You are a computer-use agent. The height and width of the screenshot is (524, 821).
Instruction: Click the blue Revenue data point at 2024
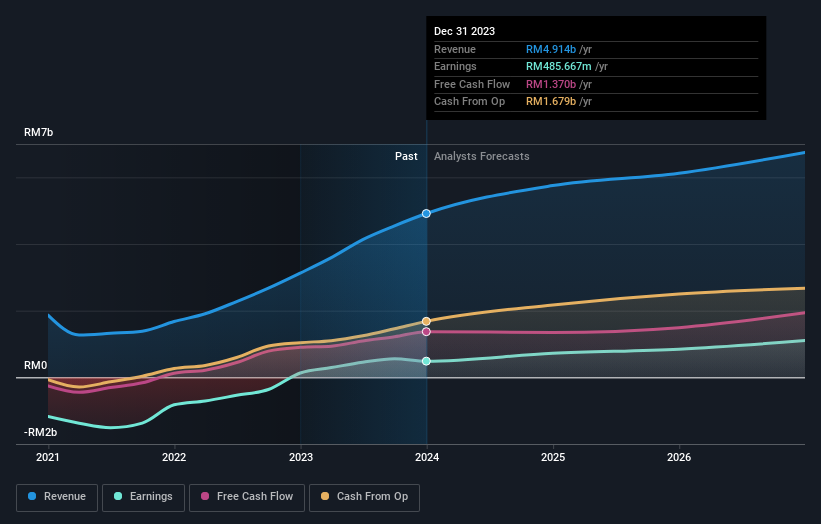pyautogui.click(x=426, y=214)
